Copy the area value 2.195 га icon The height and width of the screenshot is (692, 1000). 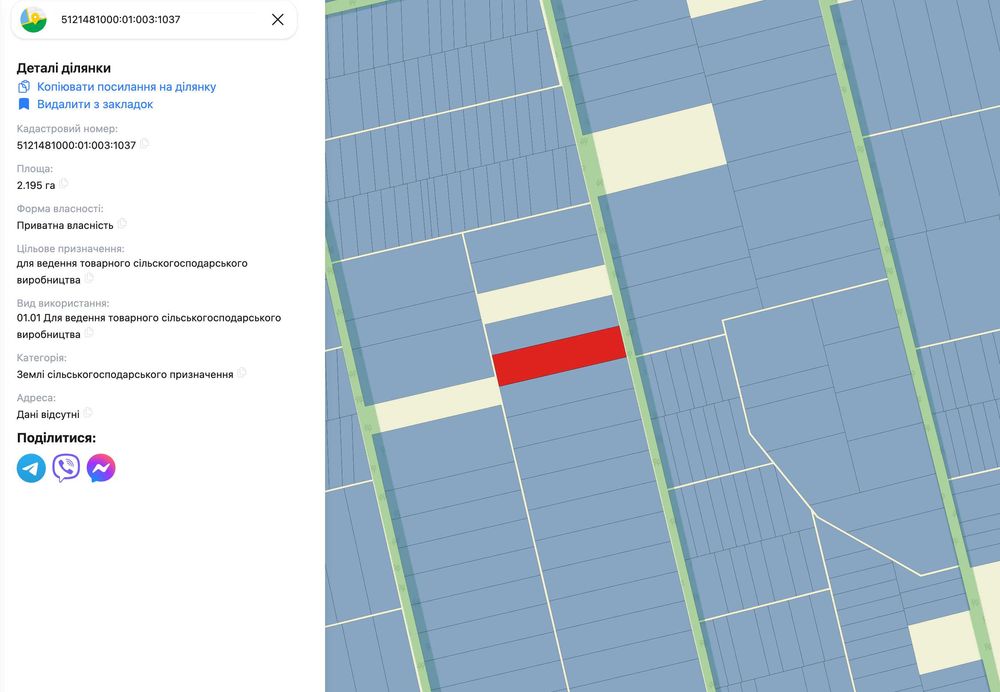point(63,184)
